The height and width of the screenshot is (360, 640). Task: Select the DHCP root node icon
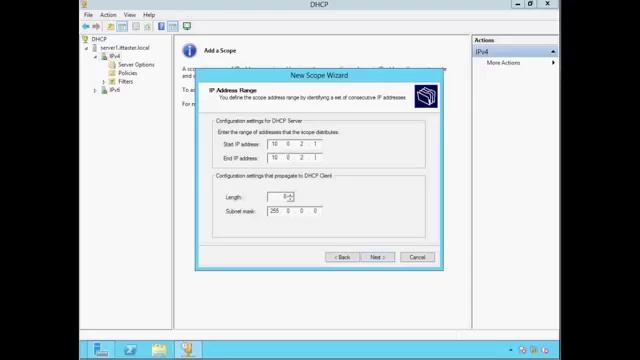click(x=85, y=39)
